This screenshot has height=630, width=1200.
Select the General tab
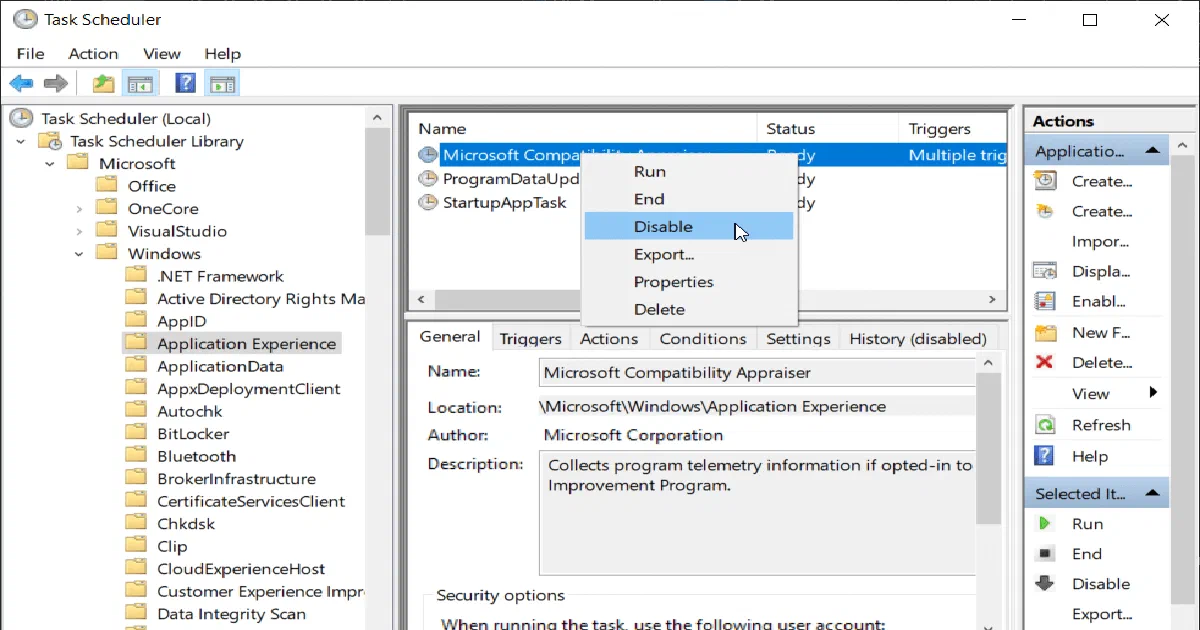450,337
